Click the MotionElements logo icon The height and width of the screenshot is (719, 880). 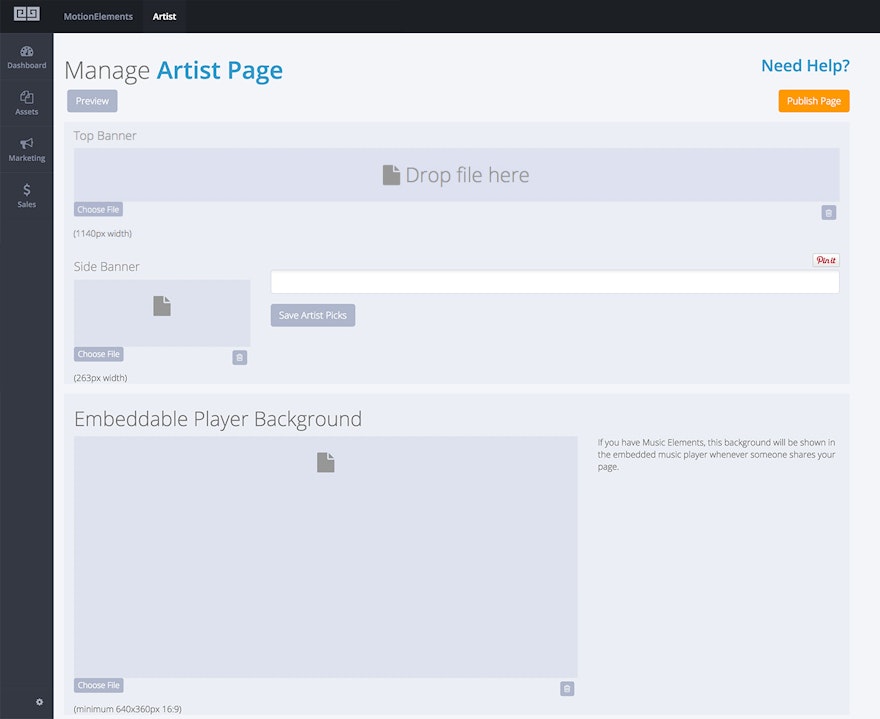[x=26, y=16]
